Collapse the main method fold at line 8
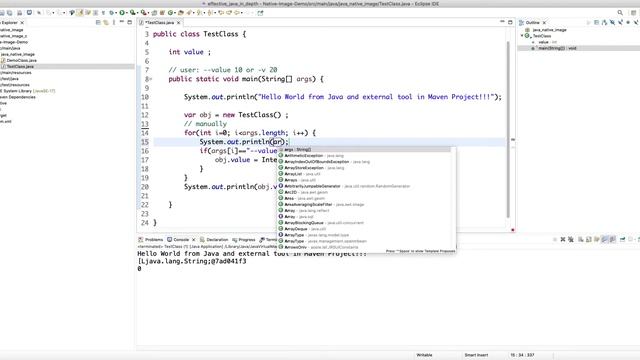The image size is (640, 360). click(x=151, y=79)
